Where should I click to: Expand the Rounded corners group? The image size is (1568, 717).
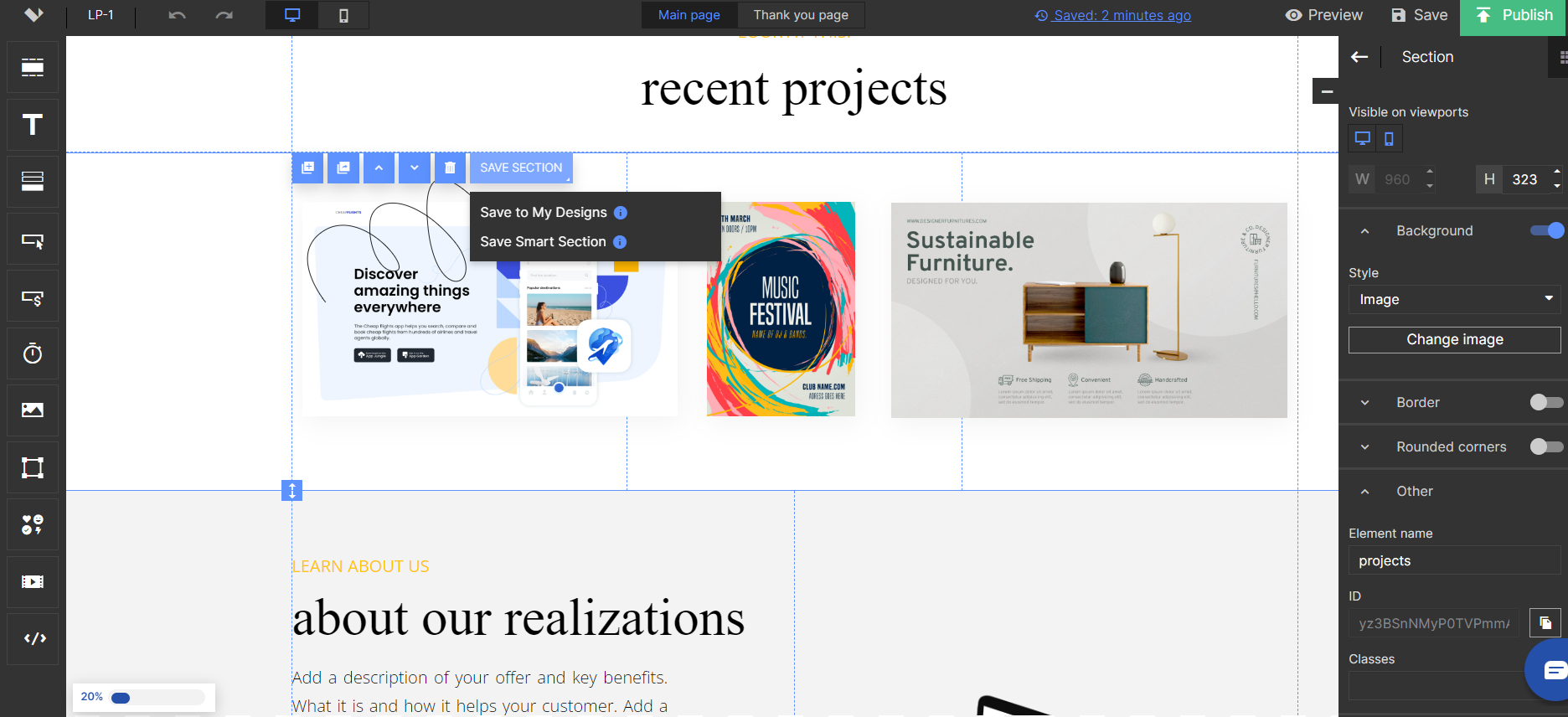pos(1364,447)
